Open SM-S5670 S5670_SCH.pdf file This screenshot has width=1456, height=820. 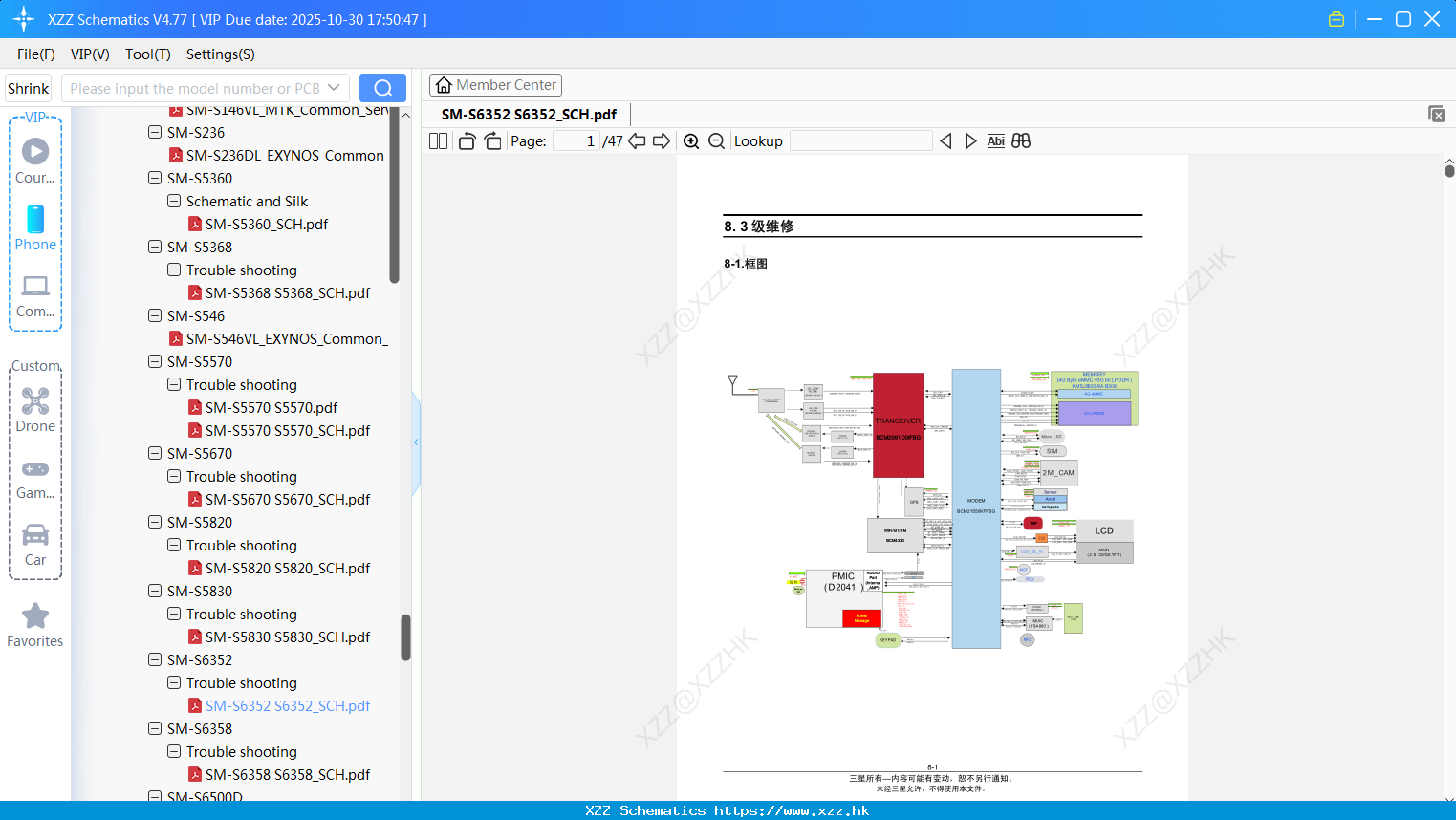point(288,500)
